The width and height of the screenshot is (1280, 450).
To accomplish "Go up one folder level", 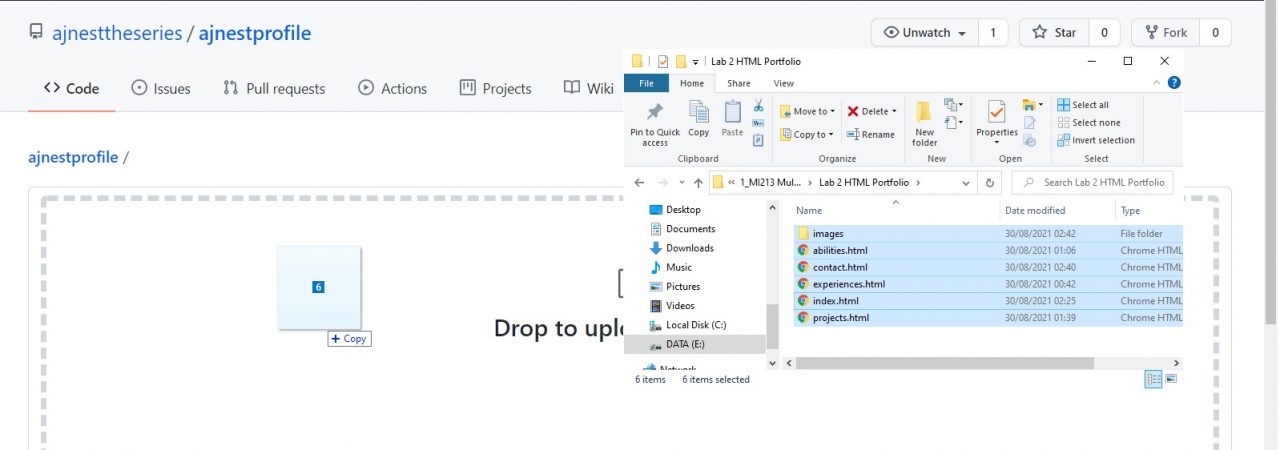I will pos(697,183).
